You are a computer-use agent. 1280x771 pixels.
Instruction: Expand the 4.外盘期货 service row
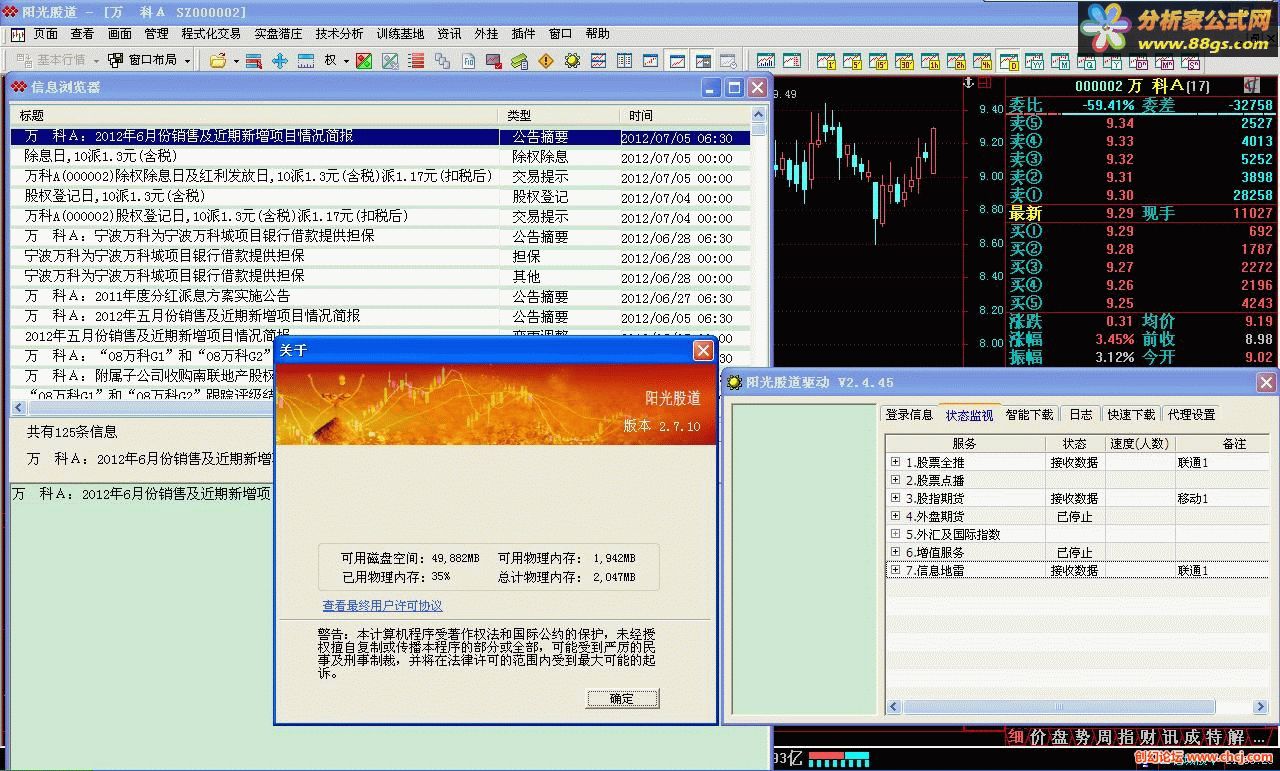[x=895, y=516]
